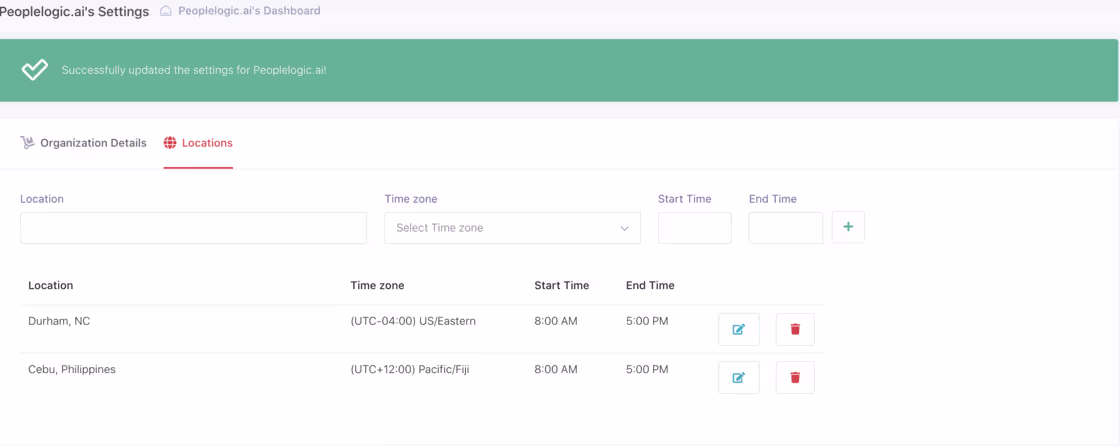Viewport: 1120px width, 446px height.
Task: Switch to Organization Details tab
Action: [84, 143]
